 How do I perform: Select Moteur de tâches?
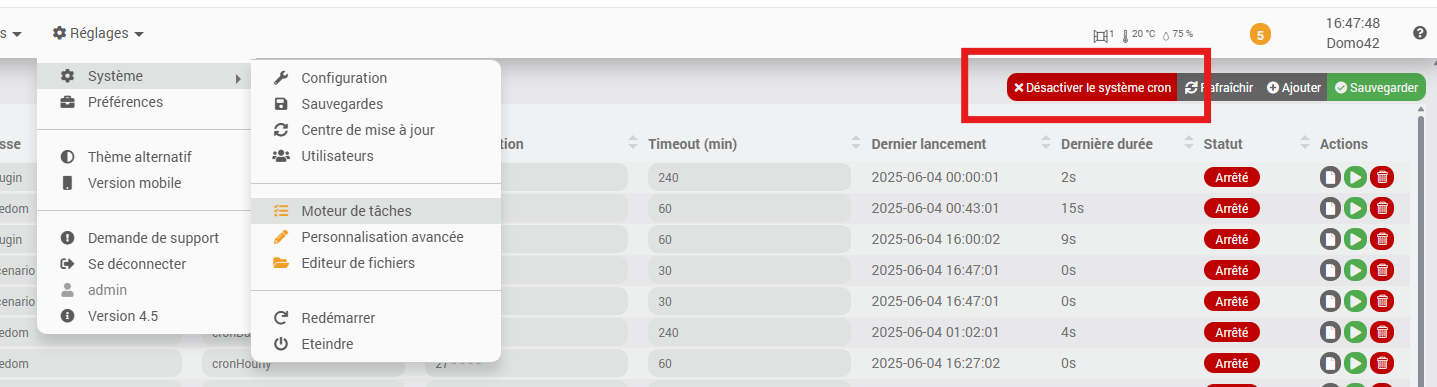[375, 211]
